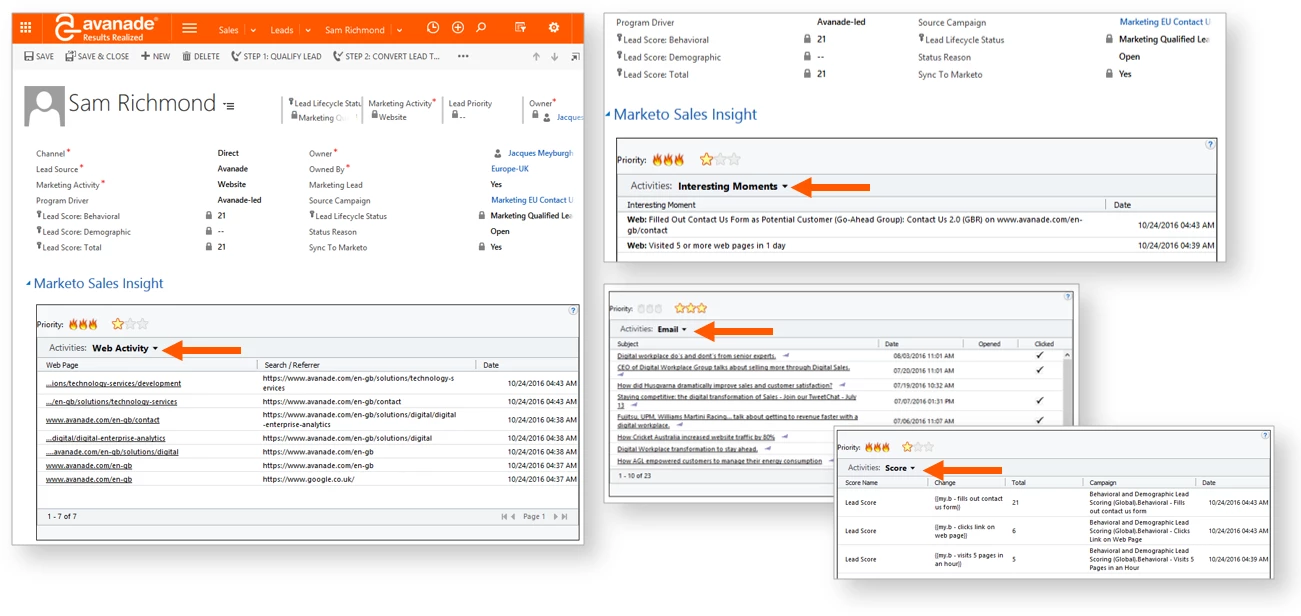Image resolution: width=1301 pixels, height=616 pixels.
Task: Click the first-page pager icon
Action: pyautogui.click(x=504, y=517)
